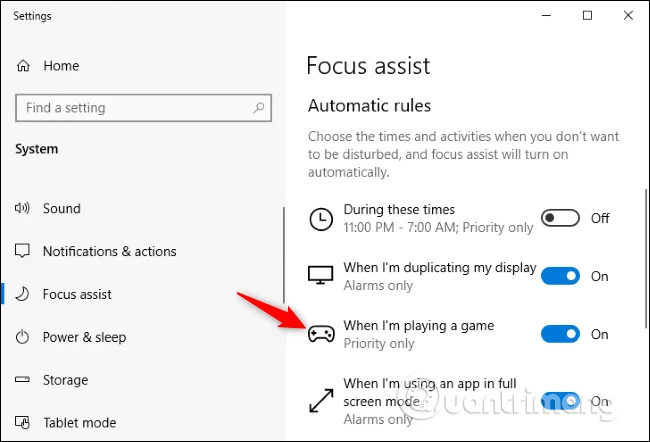Click the monitor icon for duplicating display
Viewport: 650px width, 442px height.
320,275
